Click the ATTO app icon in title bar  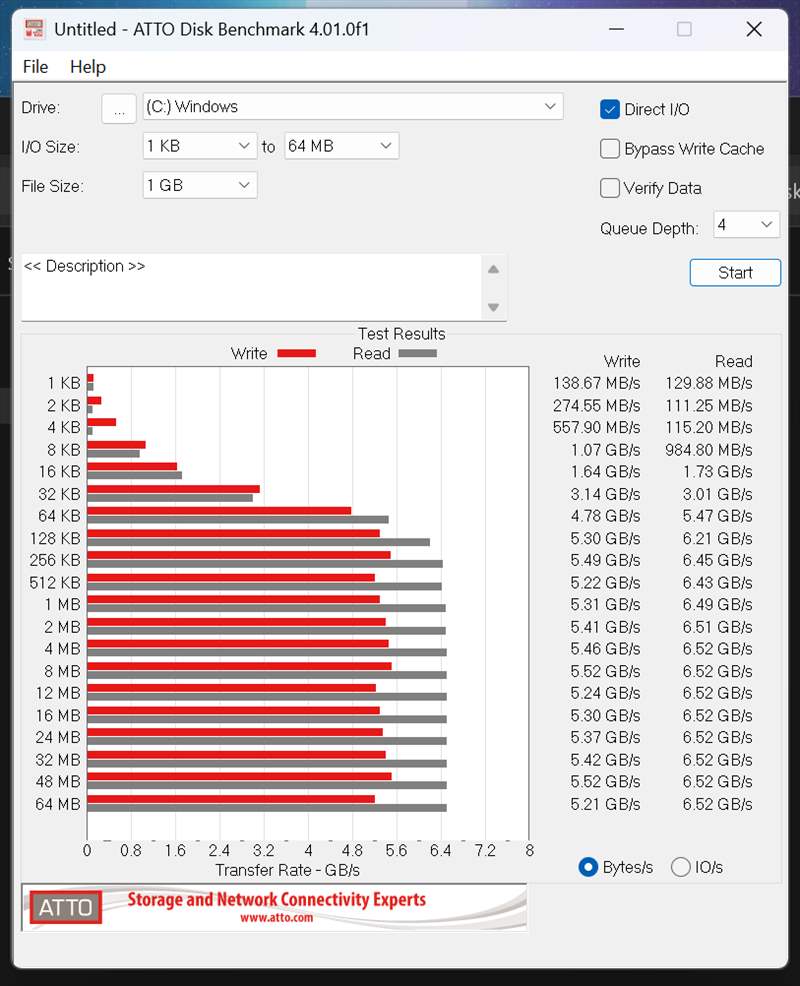33,29
